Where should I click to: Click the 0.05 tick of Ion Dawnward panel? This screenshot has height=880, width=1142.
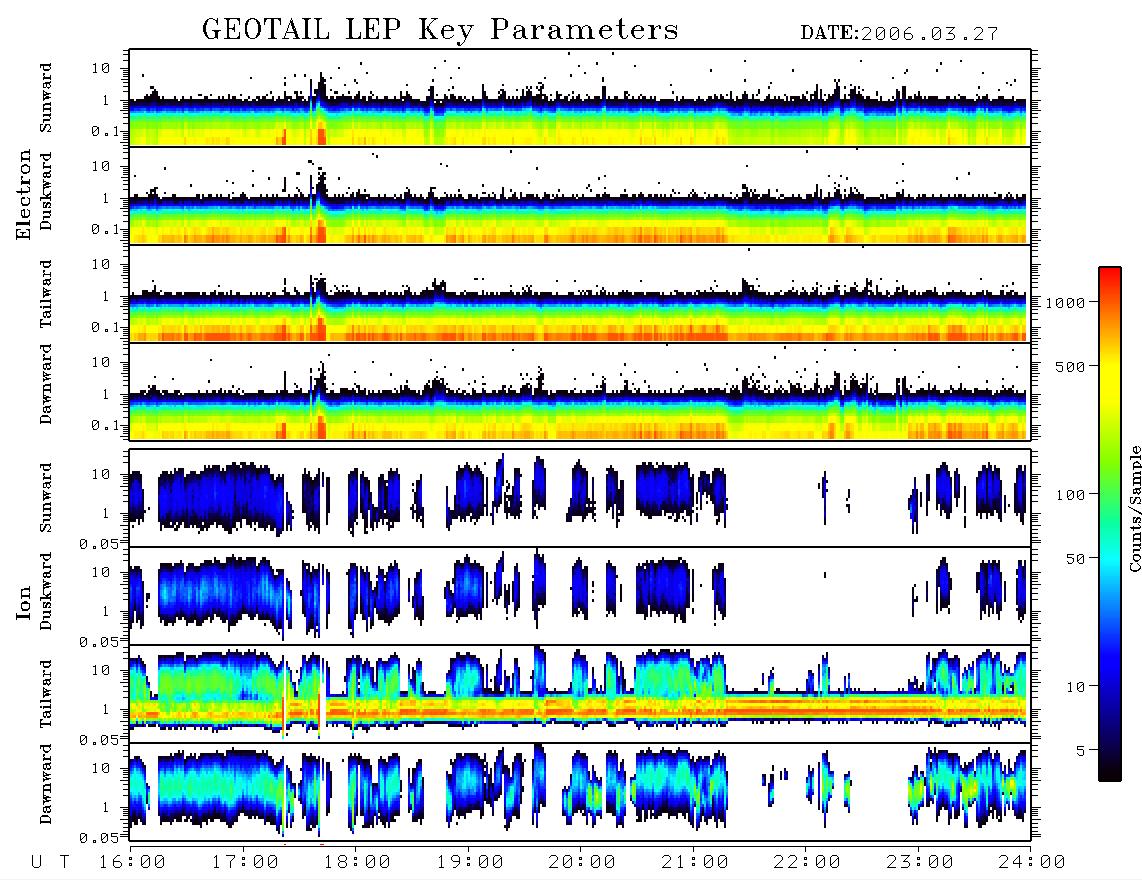pos(99,838)
